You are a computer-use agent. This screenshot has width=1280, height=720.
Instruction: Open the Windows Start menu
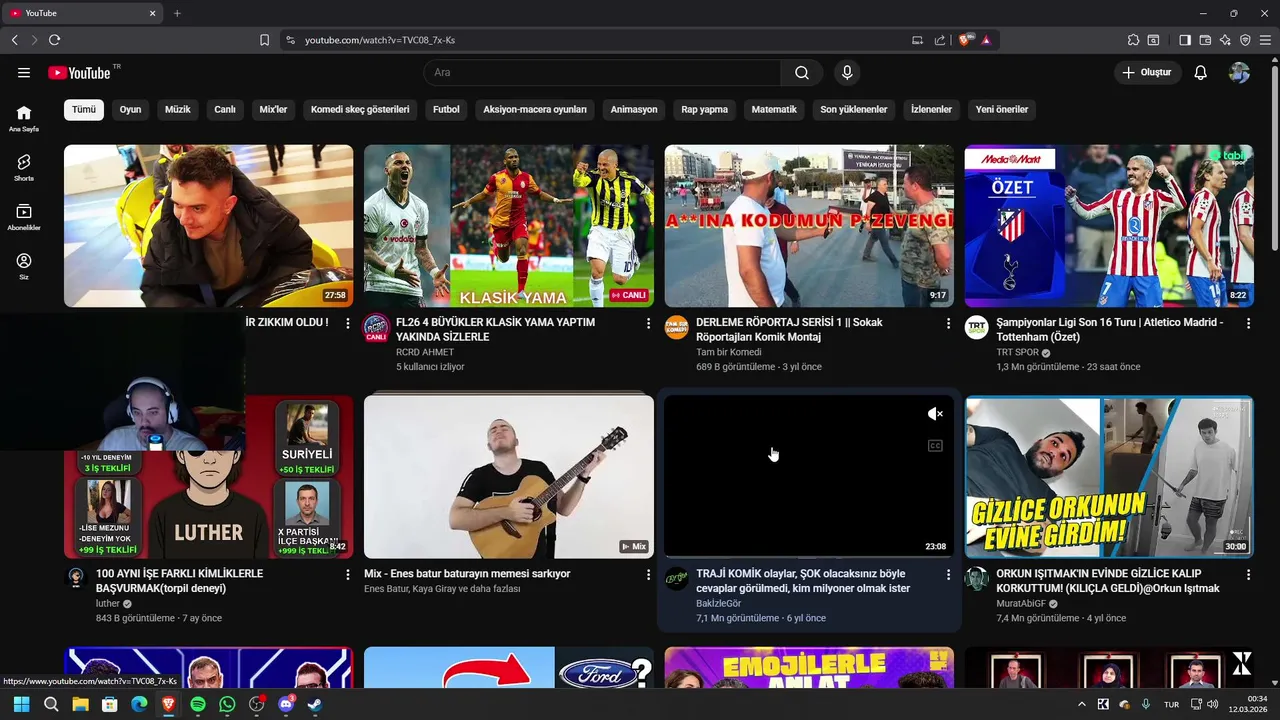(21, 704)
